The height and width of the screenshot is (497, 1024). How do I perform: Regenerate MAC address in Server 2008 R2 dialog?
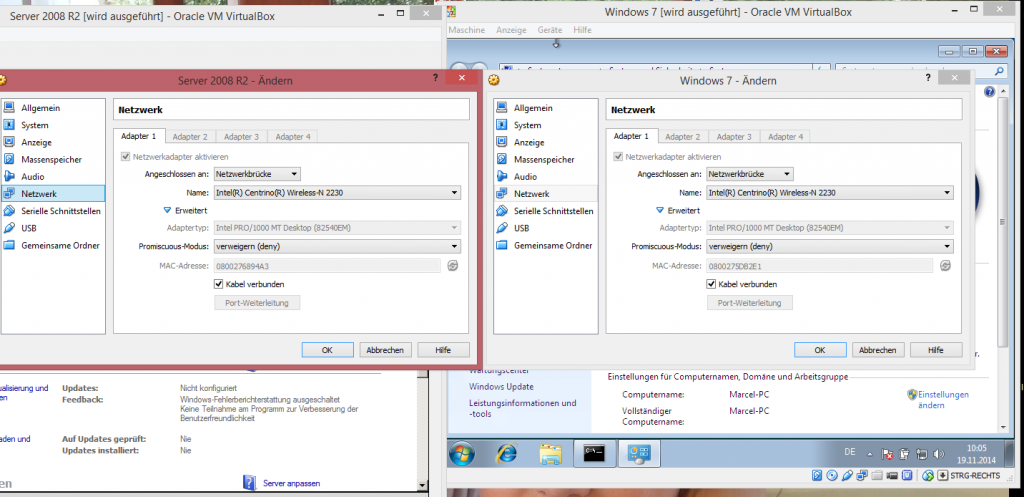(x=453, y=265)
